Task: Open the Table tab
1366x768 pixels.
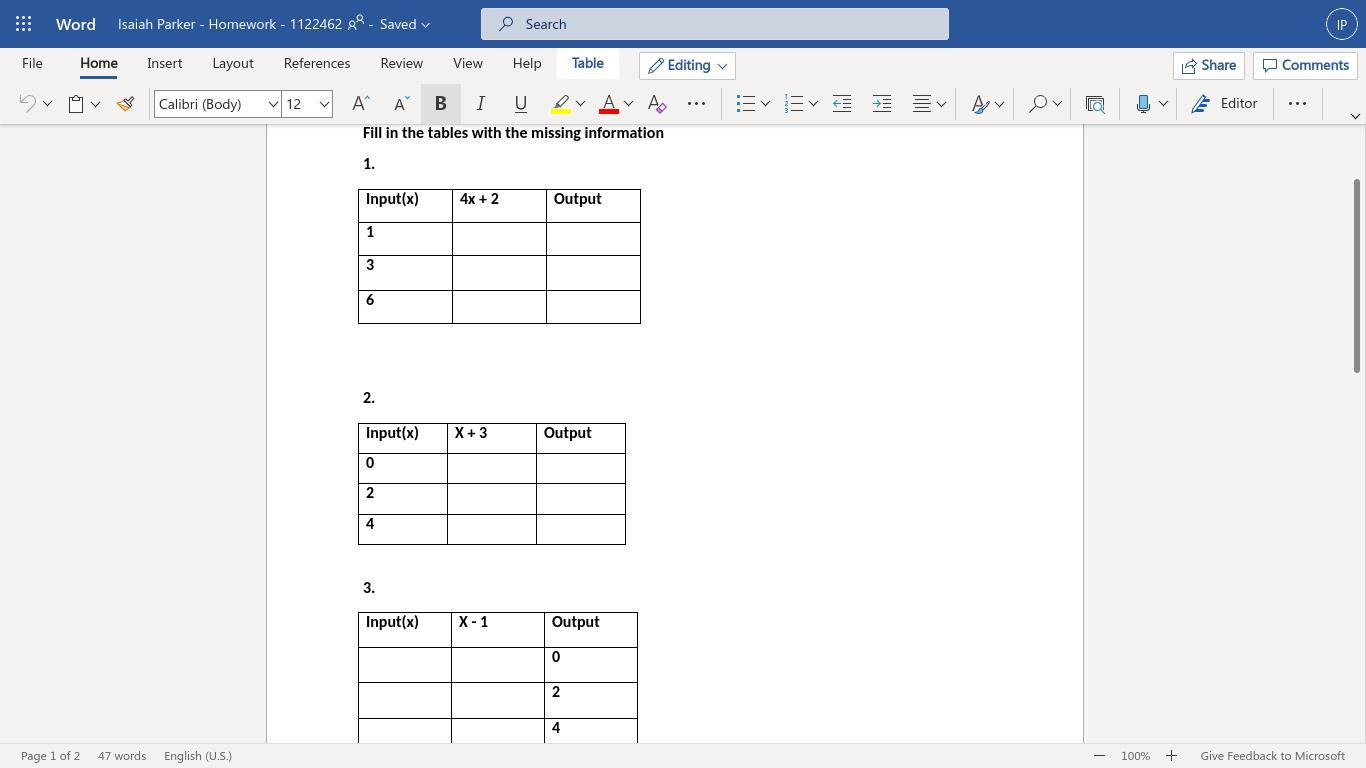Action: [587, 63]
